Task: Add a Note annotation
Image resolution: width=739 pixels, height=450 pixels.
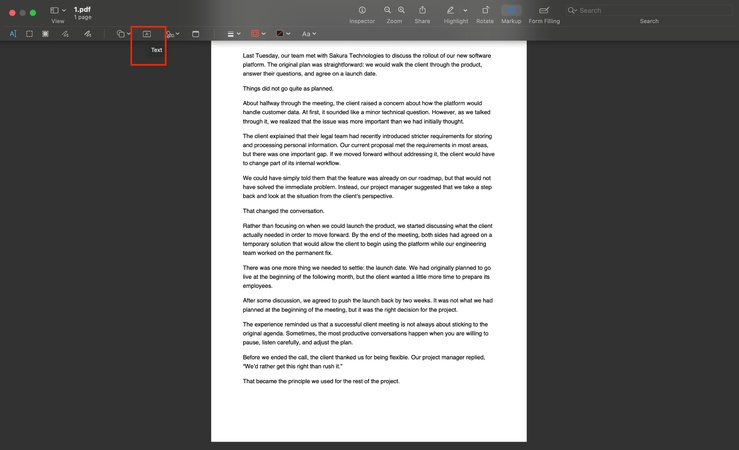Action: [196, 34]
